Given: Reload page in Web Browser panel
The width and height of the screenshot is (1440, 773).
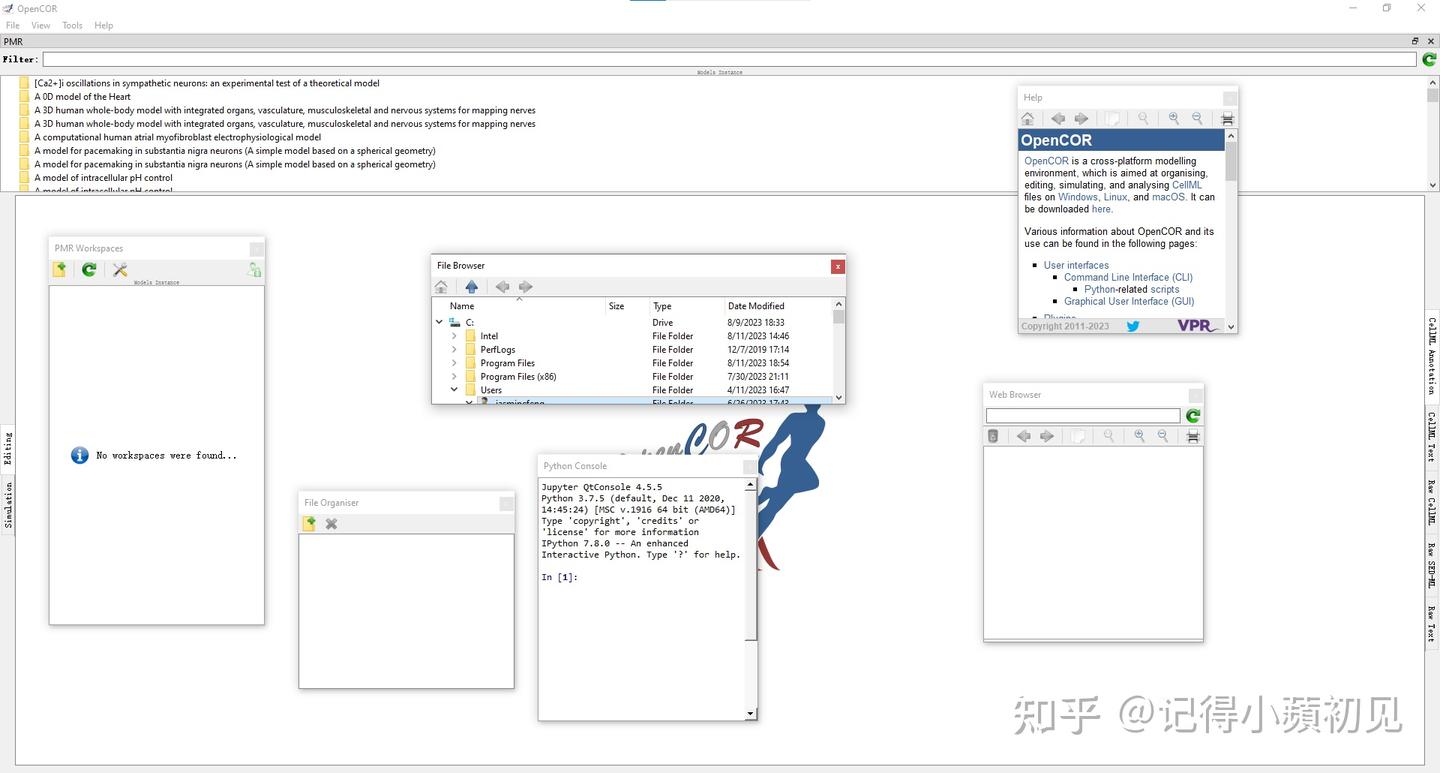Looking at the screenshot, I should coord(1193,416).
